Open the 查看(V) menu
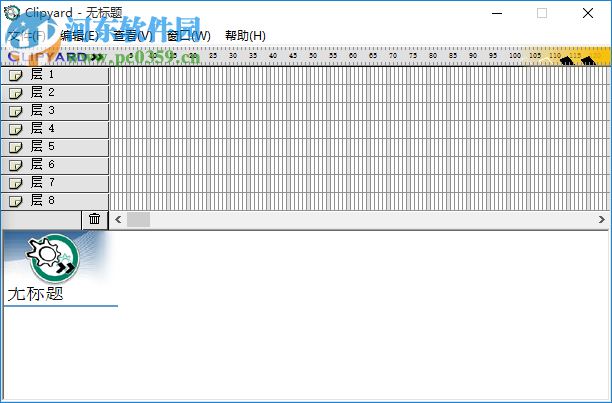Screen dimensions: 612x403 click(x=133, y=36)
